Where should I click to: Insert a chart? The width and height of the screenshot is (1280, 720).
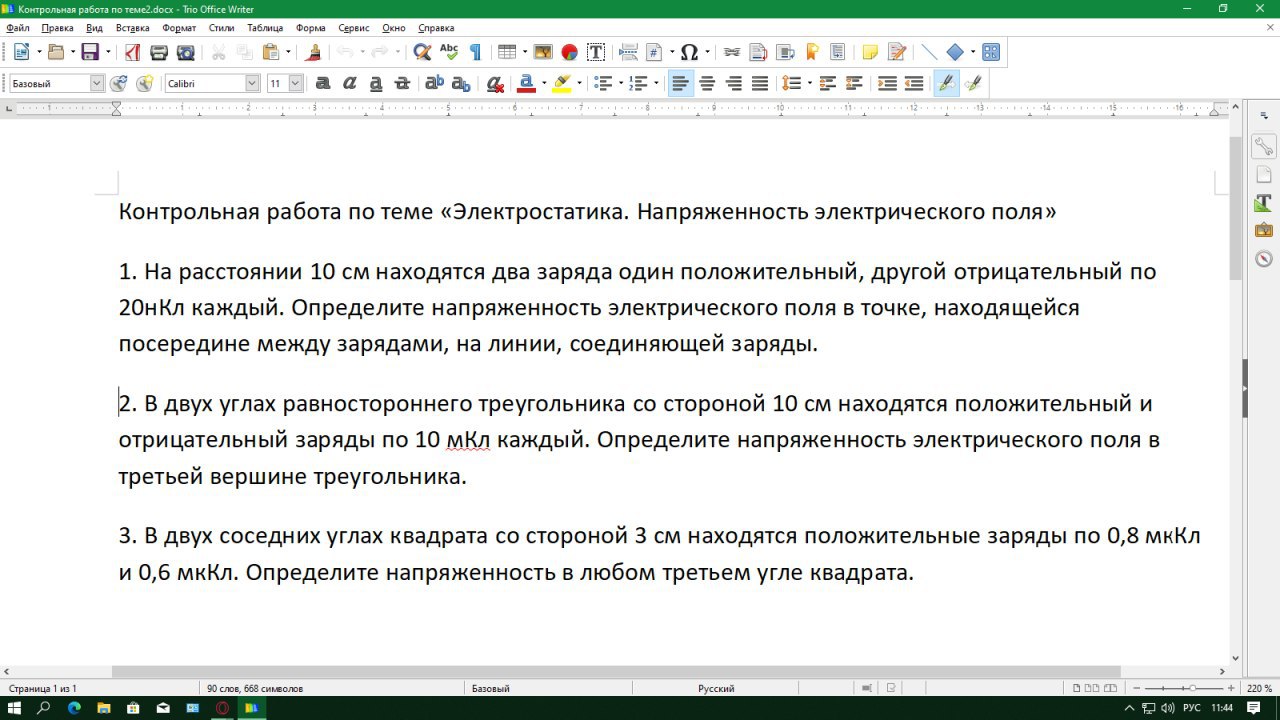pyautogui.click(x=569, y=52)
